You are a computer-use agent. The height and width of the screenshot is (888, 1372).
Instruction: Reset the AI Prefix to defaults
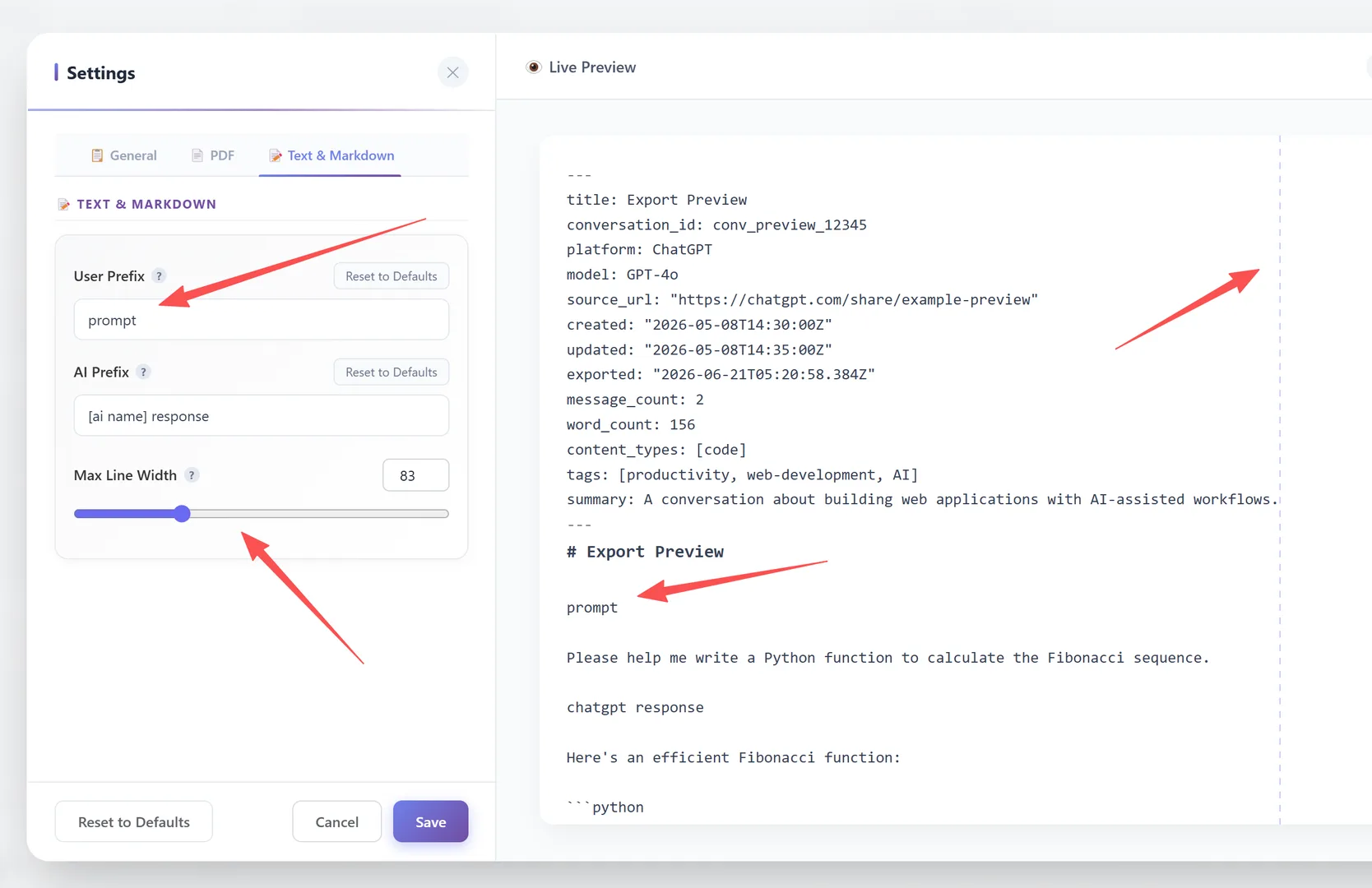click(x=392, y=372)
